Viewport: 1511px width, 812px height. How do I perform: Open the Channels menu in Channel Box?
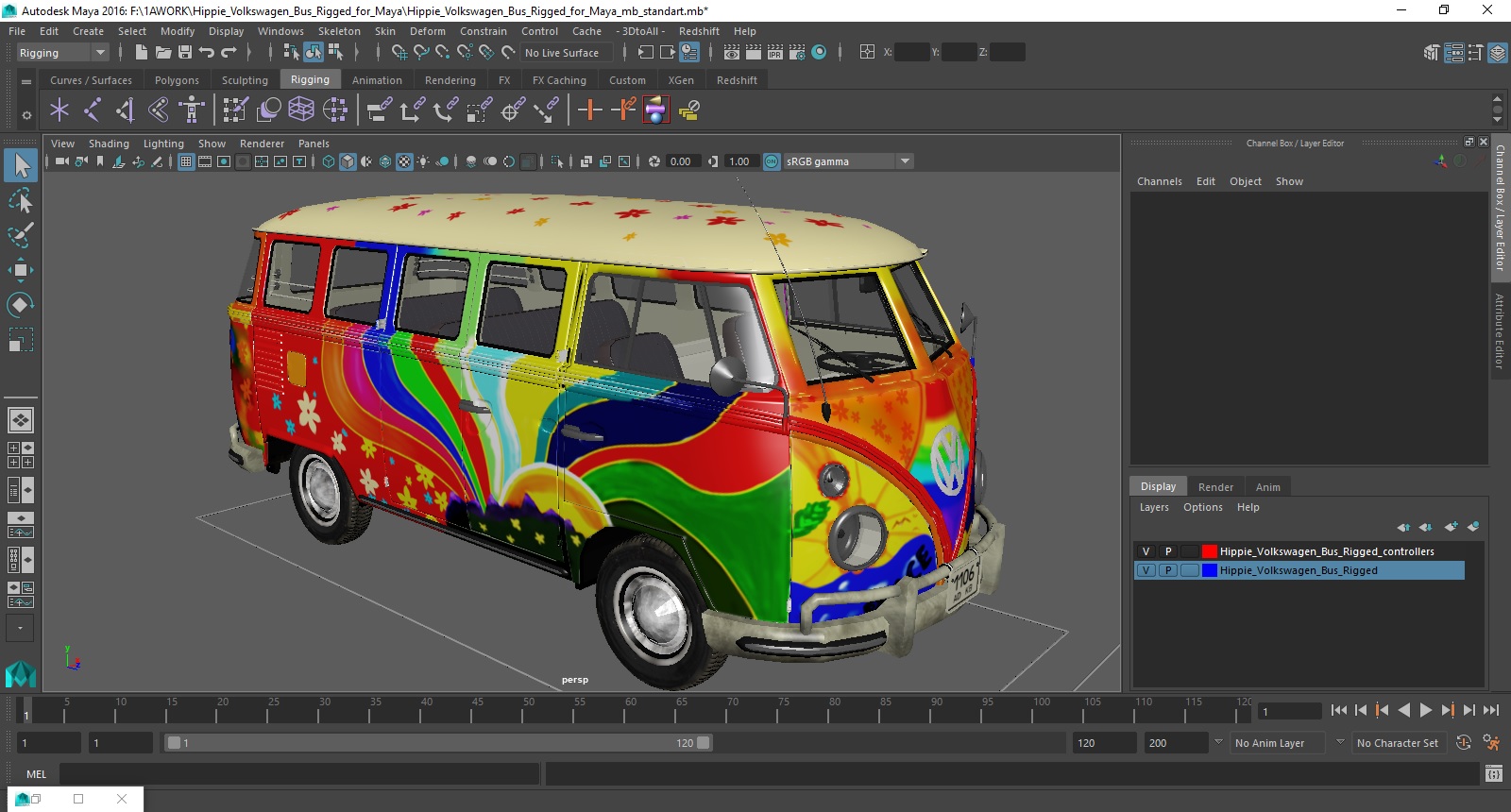click(1159, 181)
